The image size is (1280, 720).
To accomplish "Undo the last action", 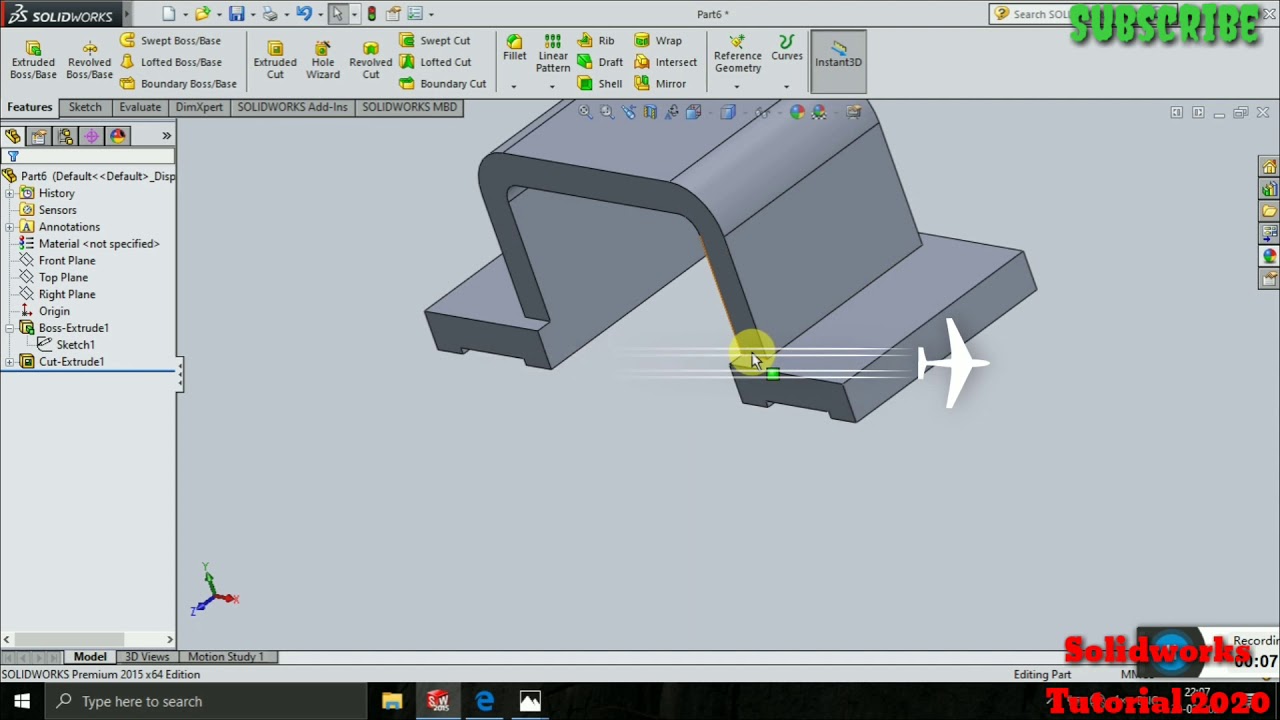I will pos(304,14).
